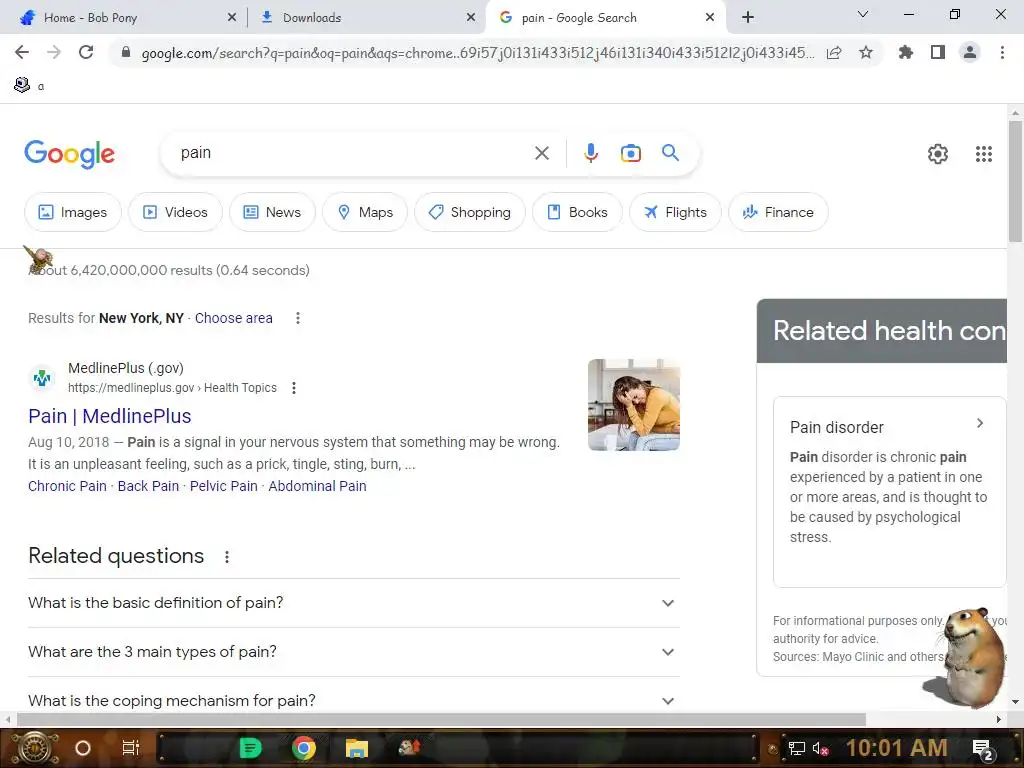
Task: Open the notification center icon
Action: pos(983,750)
